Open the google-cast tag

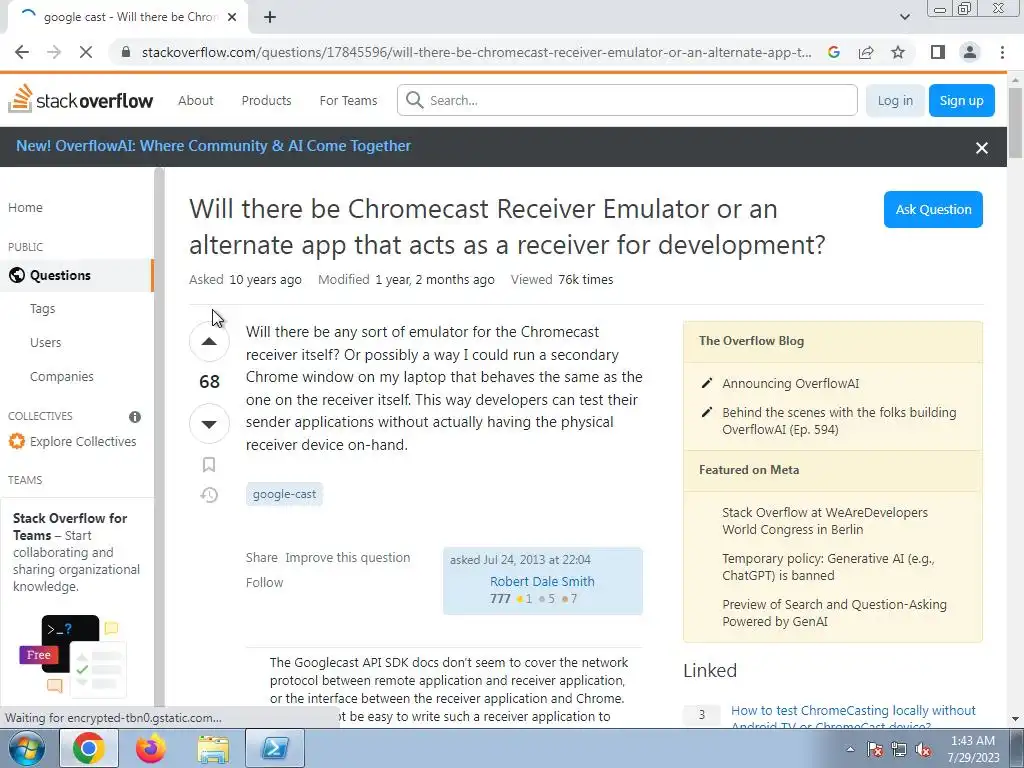tap(284, 494)
